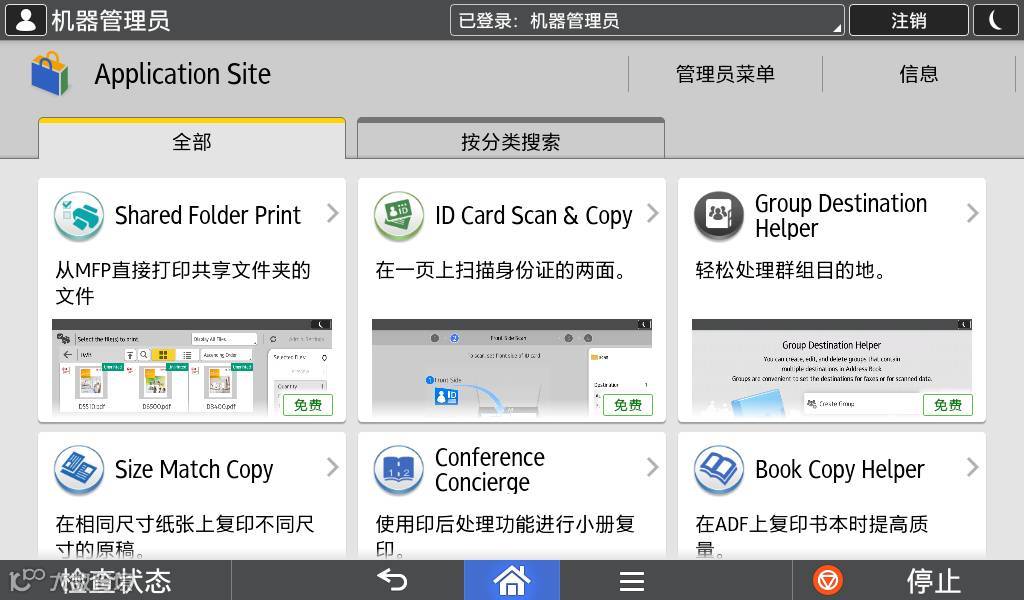Tap the Application Site shopping bag icon
The width and height of the screenshot is (1024, 600).
point(50,74)
